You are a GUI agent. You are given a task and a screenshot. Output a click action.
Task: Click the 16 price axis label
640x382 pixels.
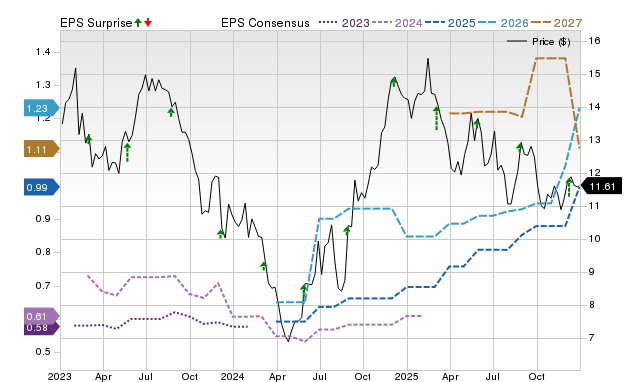tap(595, 40)
